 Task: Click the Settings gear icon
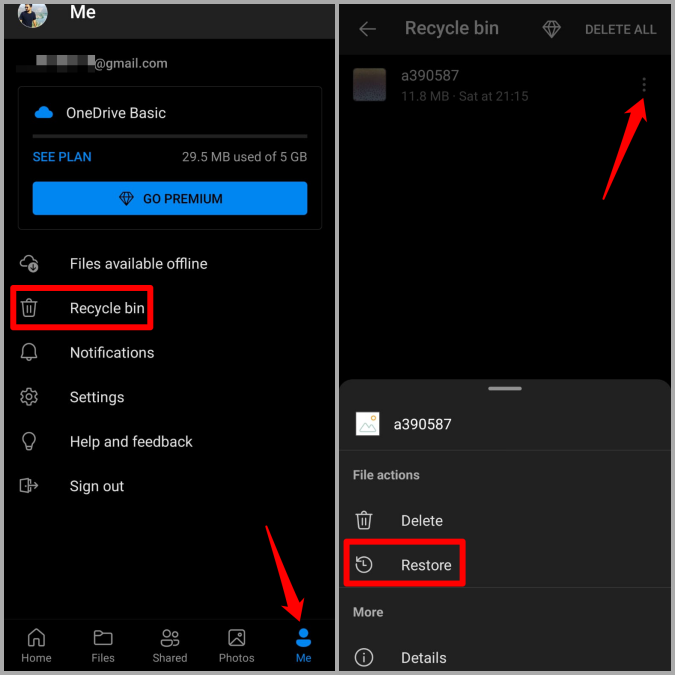29,397
